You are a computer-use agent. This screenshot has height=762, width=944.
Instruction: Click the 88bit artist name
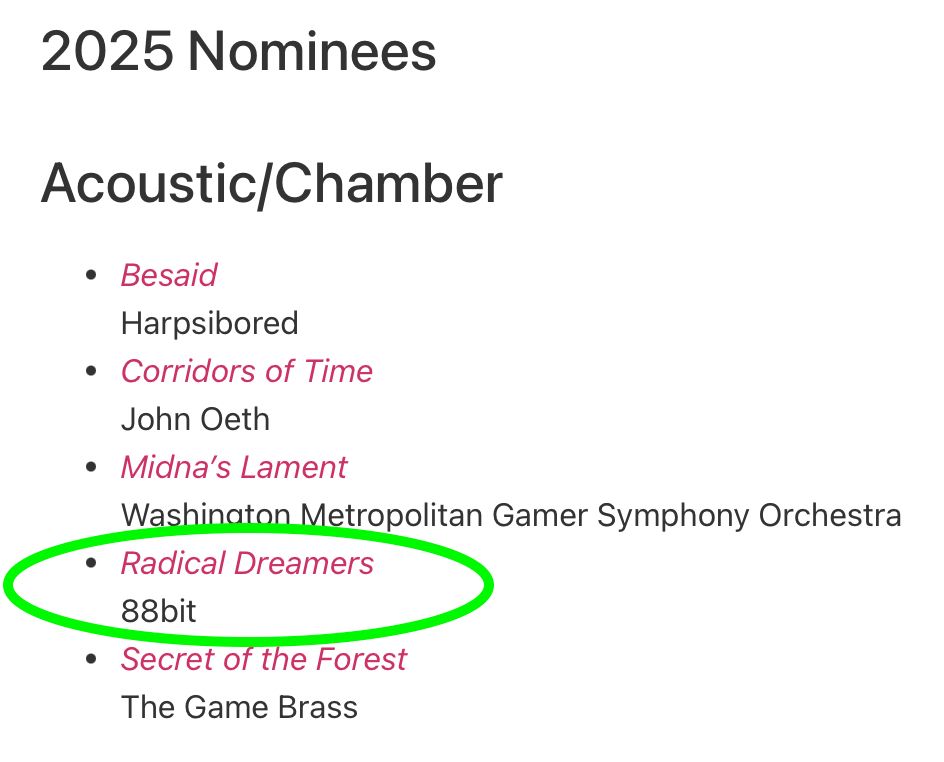158,612
